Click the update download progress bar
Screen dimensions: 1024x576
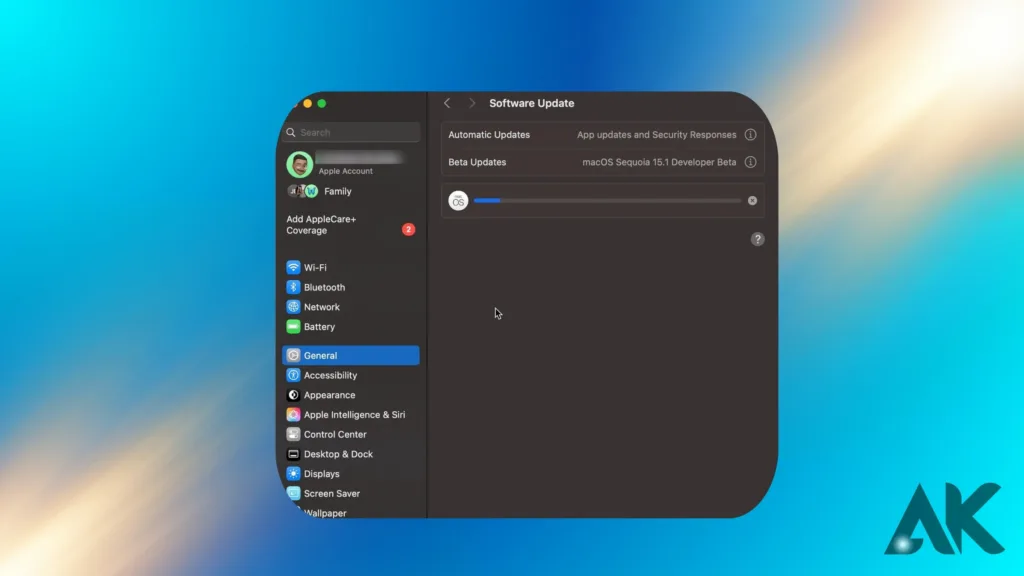click(607, 201)
